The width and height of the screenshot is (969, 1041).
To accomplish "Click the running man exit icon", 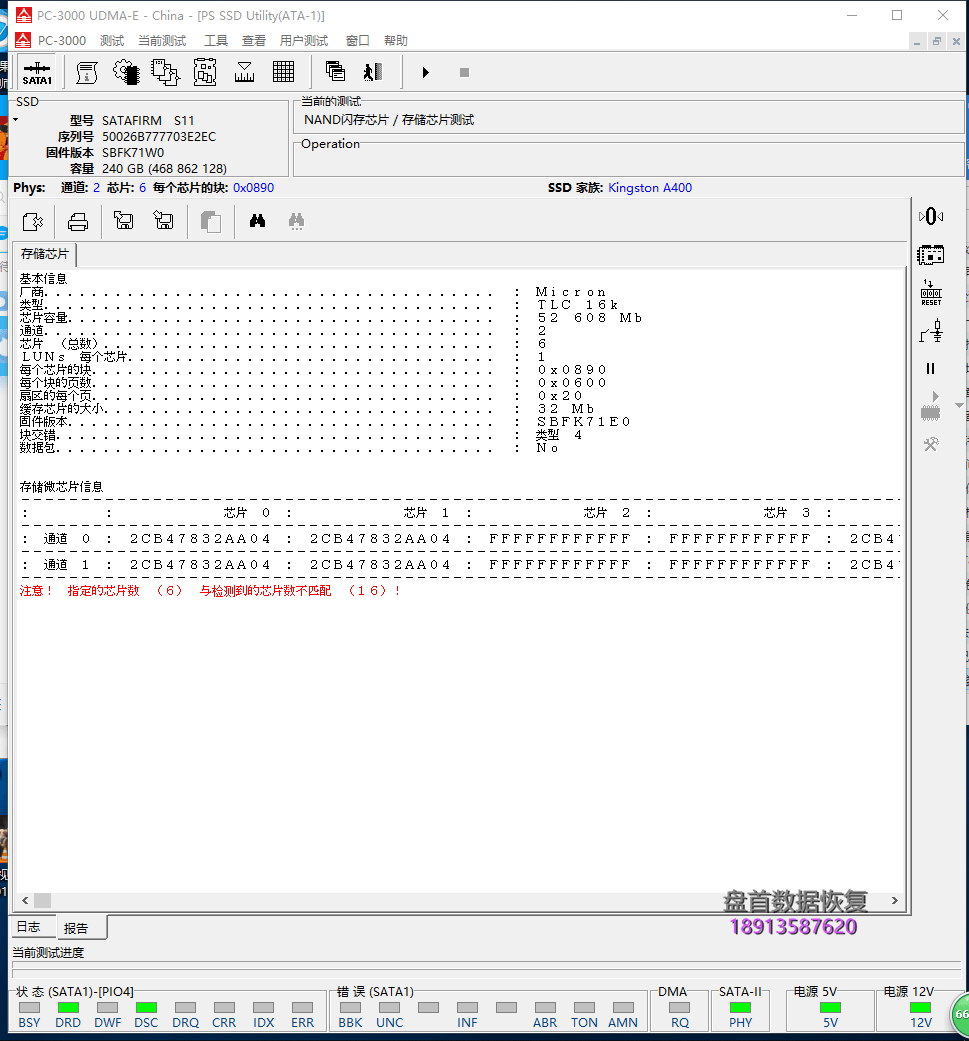I will tap(373, 72).
